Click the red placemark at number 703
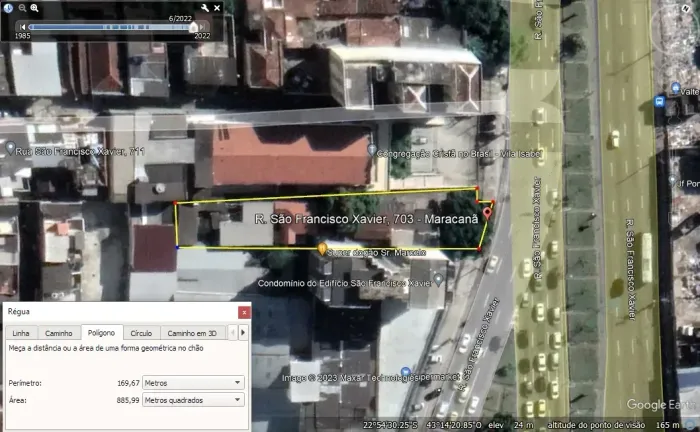Screen dimensions: 700x432 [x=488, y=213]
